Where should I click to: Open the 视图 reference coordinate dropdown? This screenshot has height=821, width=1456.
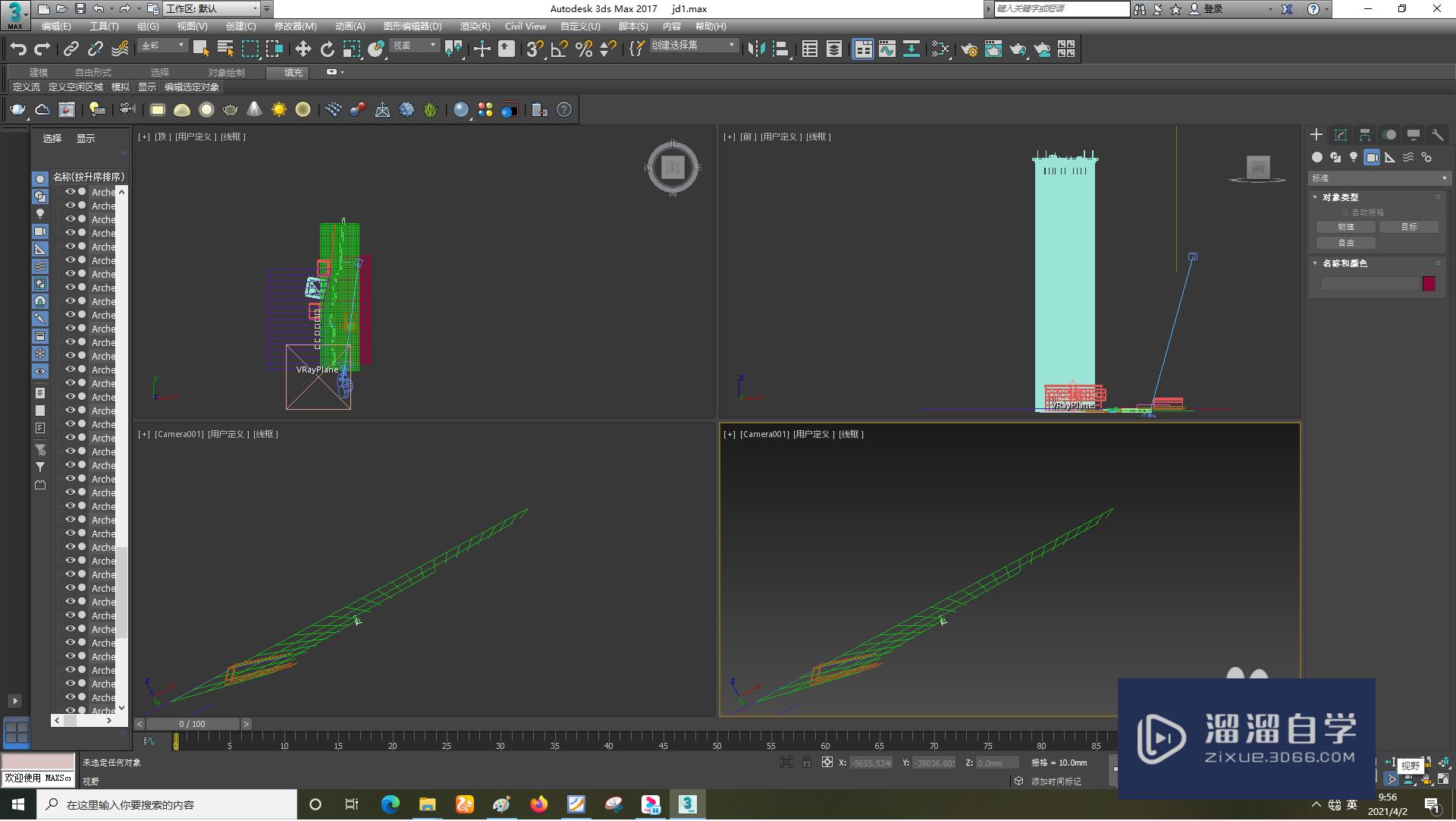tap(415, 46)
